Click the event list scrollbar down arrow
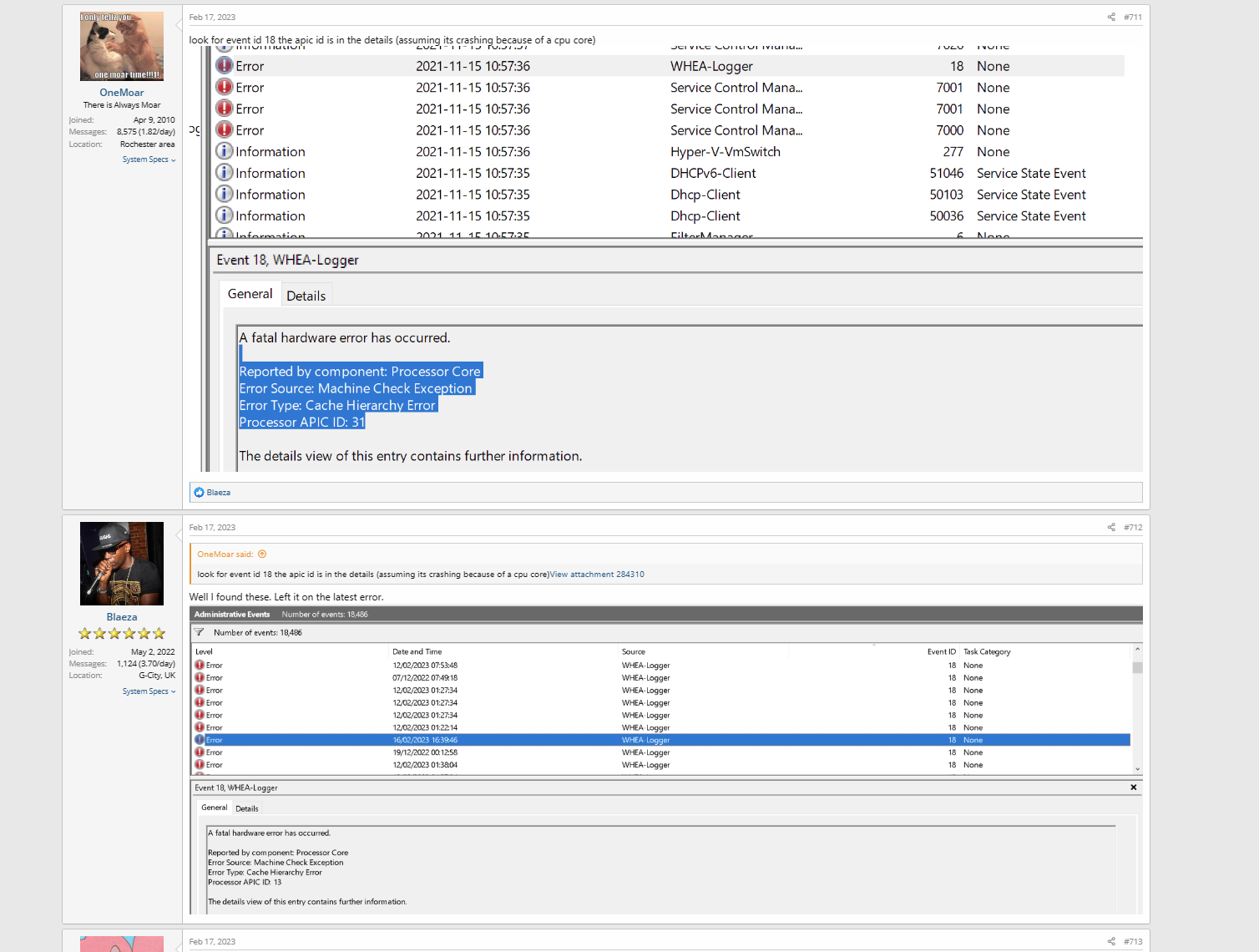This screenshot has width=1259, height=952. tap(1137, 769)
